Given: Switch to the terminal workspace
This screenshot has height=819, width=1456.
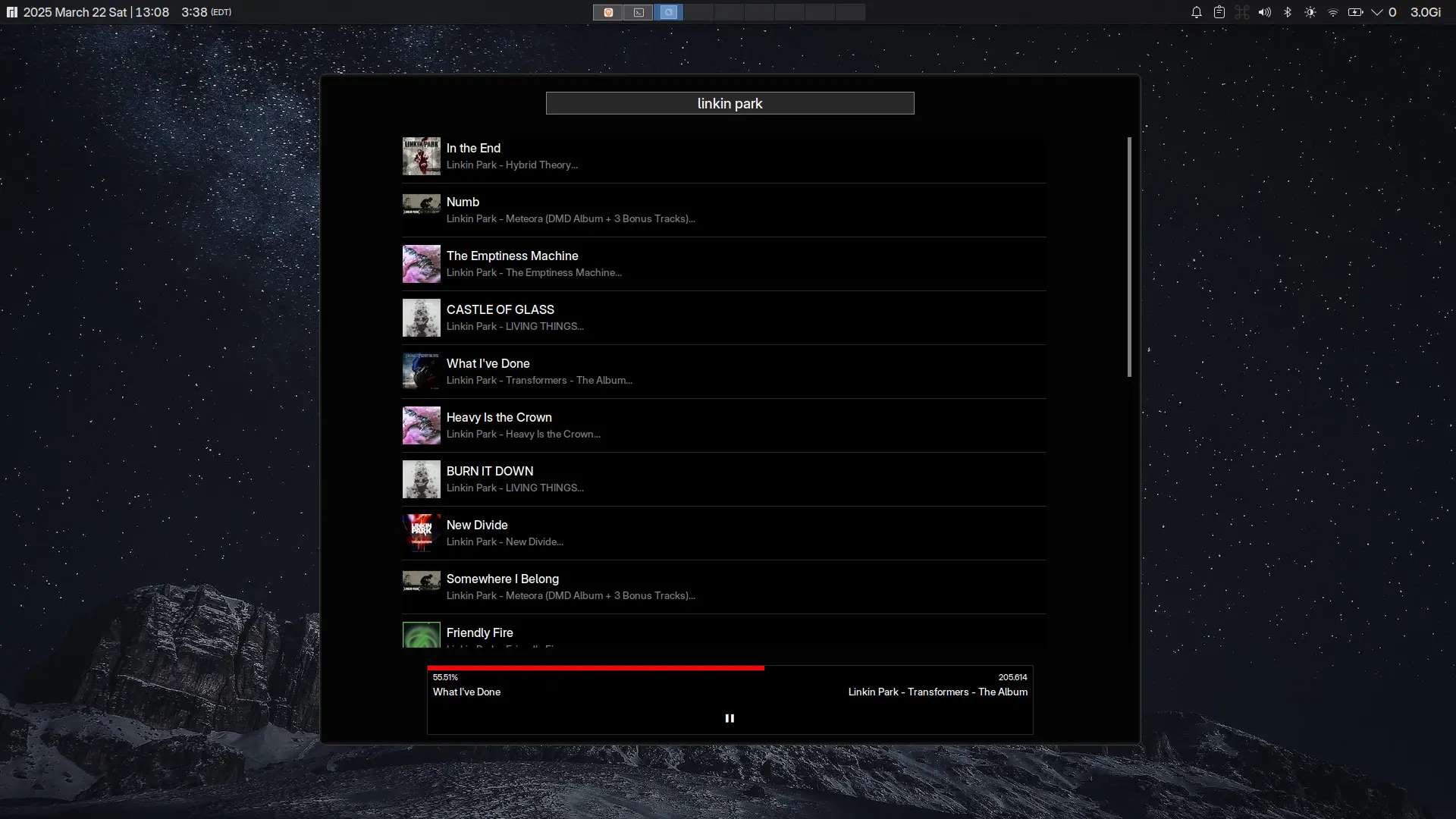Looking at the screenshot, I should pyautogui.click(x=639, y=12).
